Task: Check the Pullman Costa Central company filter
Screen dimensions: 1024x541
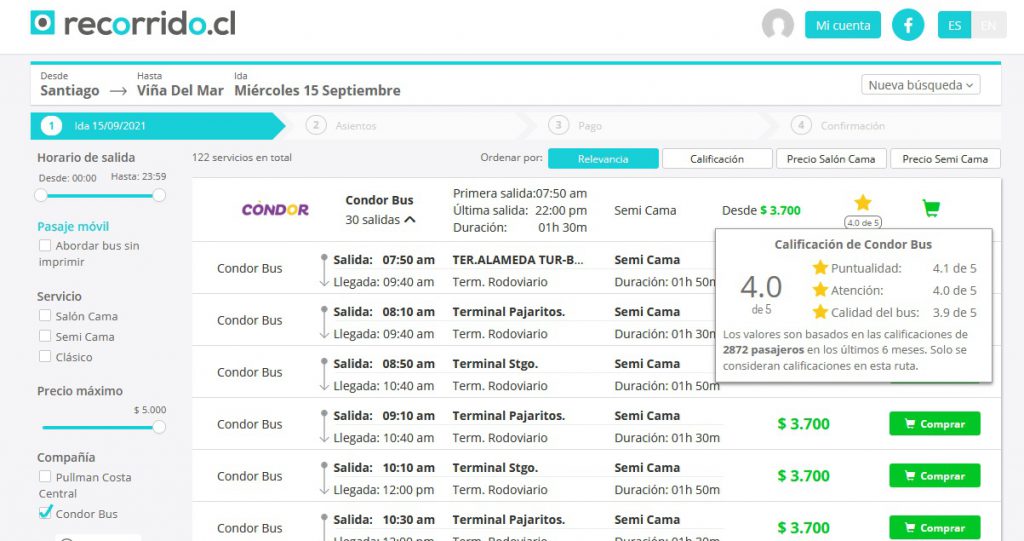Action: pyautogui.click(x=45, y=476)
